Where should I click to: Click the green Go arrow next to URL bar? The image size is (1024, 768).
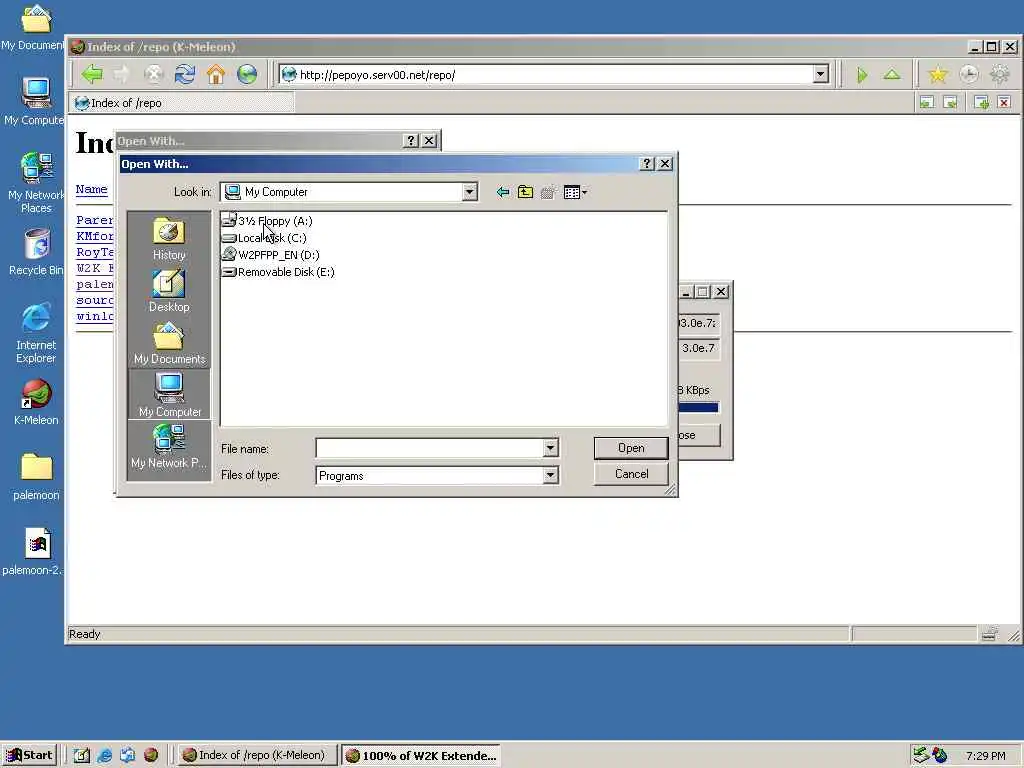tap(862, 75)
